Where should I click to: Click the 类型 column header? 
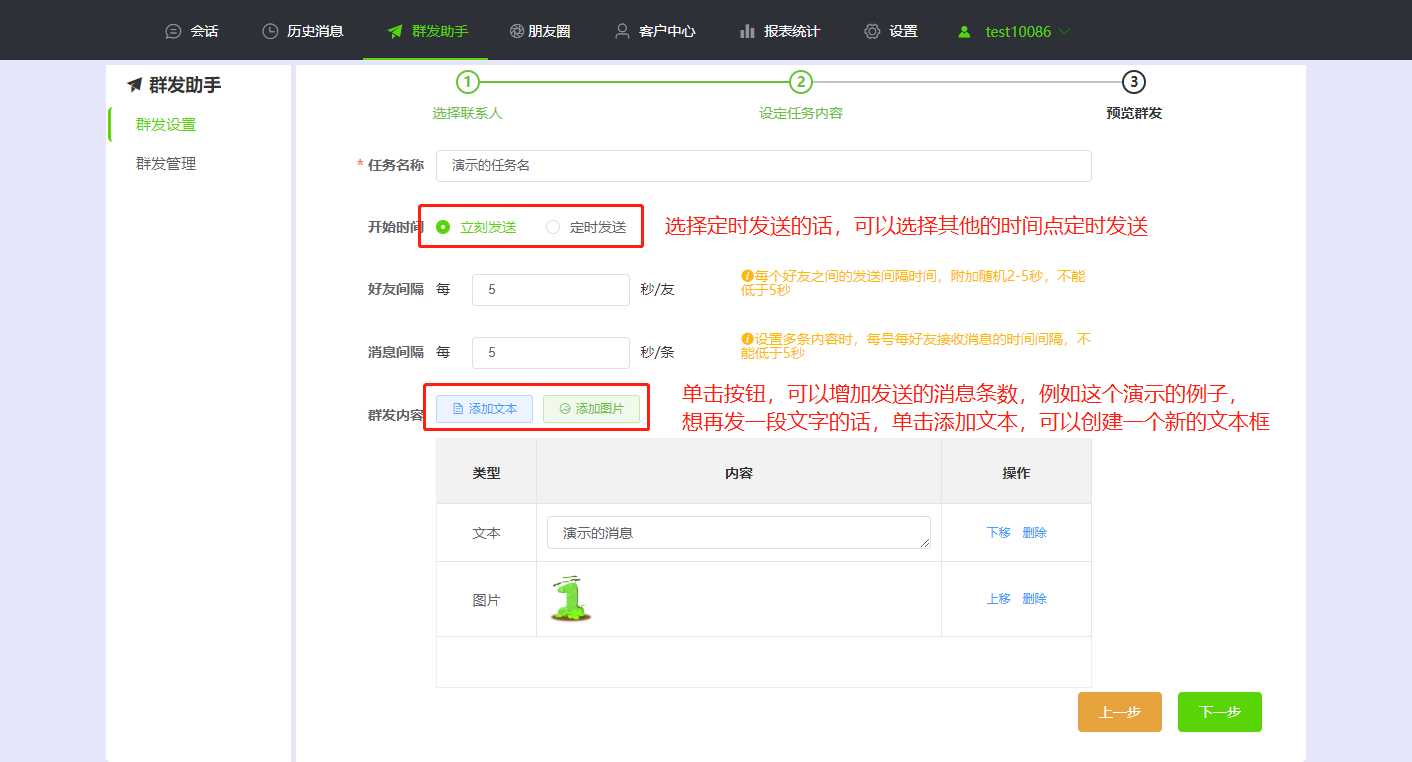tap(486, 473)
